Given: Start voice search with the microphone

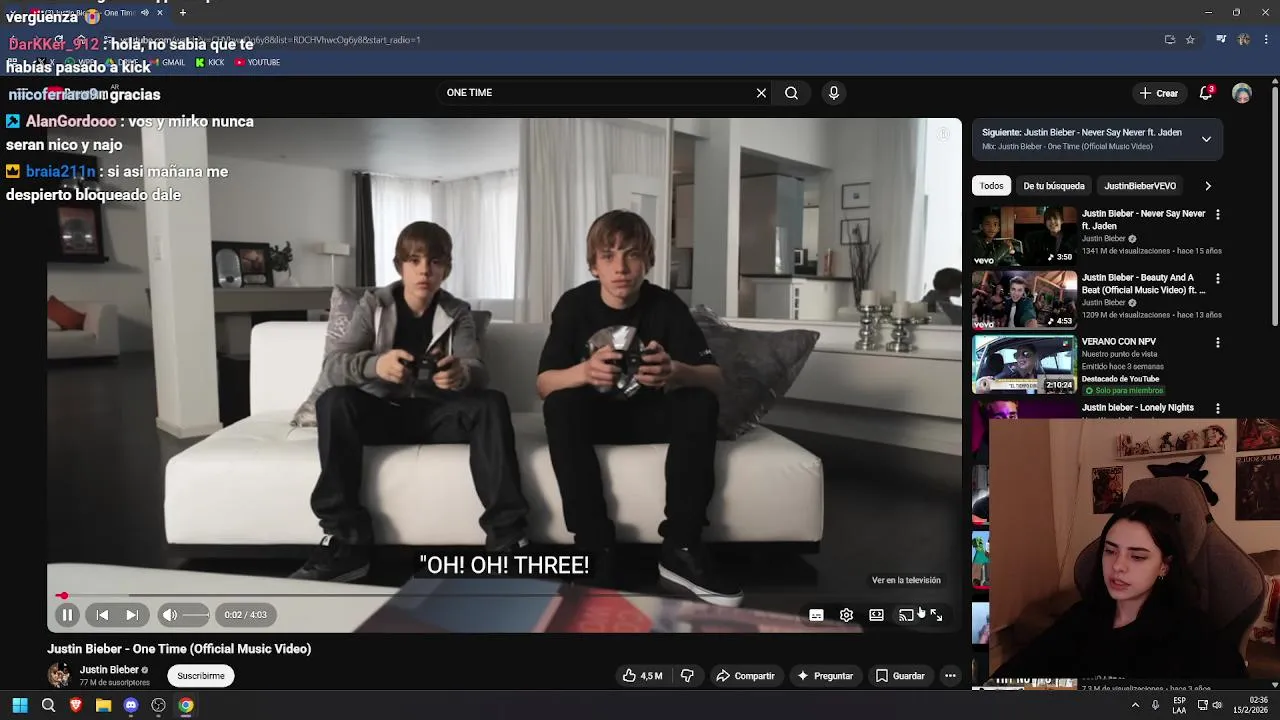Looking at the screenshot, I should tap(833, 93).
